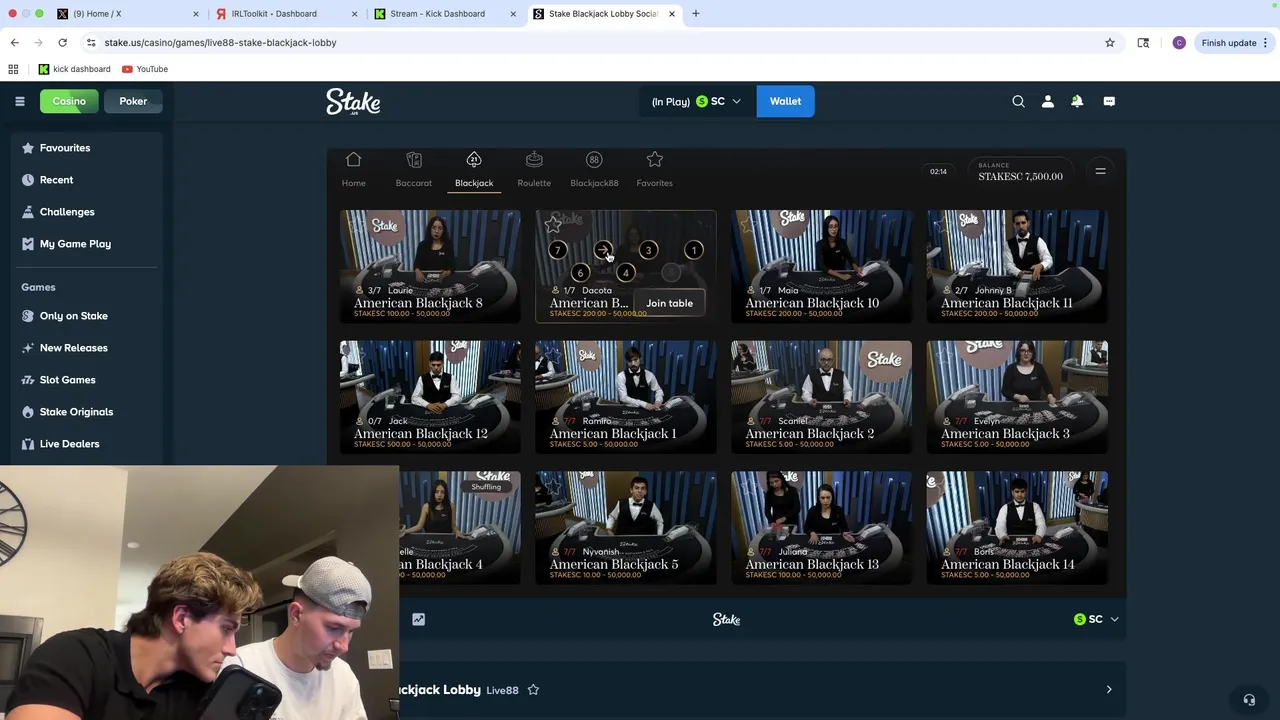Screen dimensions: 1280x720
Task: Favorite the Dacota blackjack table star
Action: pos(553,225)
